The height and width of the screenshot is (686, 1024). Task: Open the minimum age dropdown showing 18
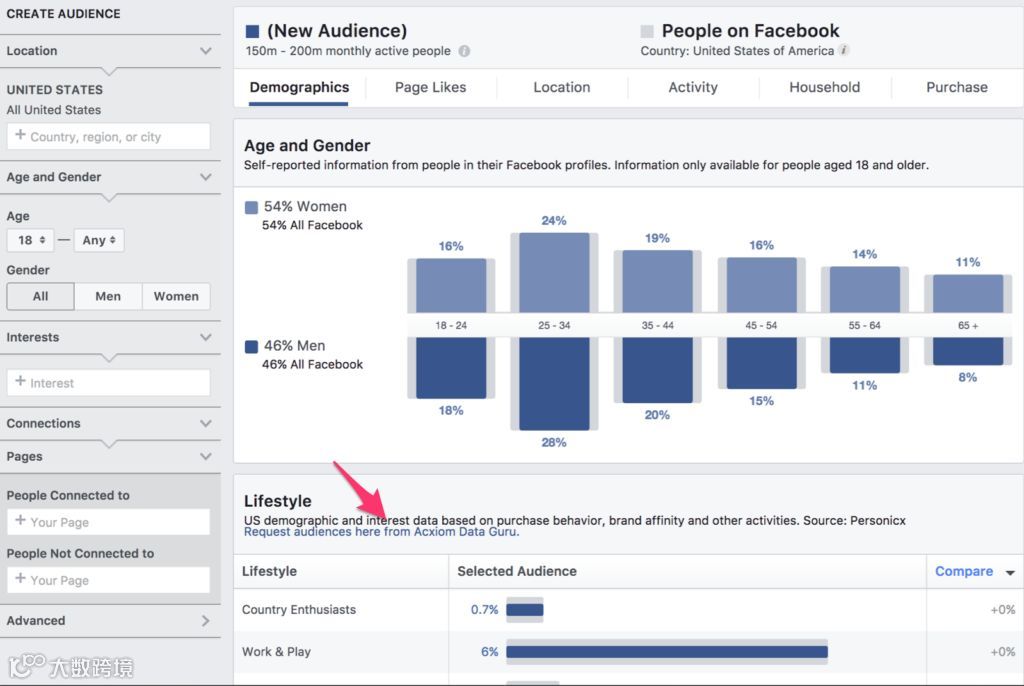30,240
